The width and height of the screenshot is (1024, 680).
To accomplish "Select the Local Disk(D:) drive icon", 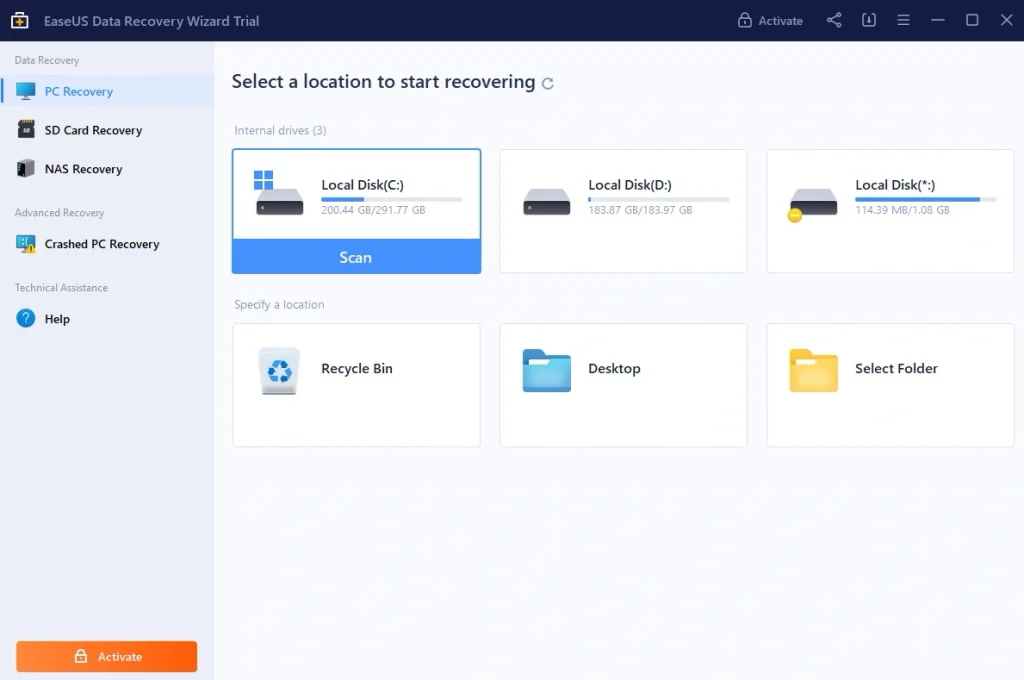I will click(x=547, y=201).
